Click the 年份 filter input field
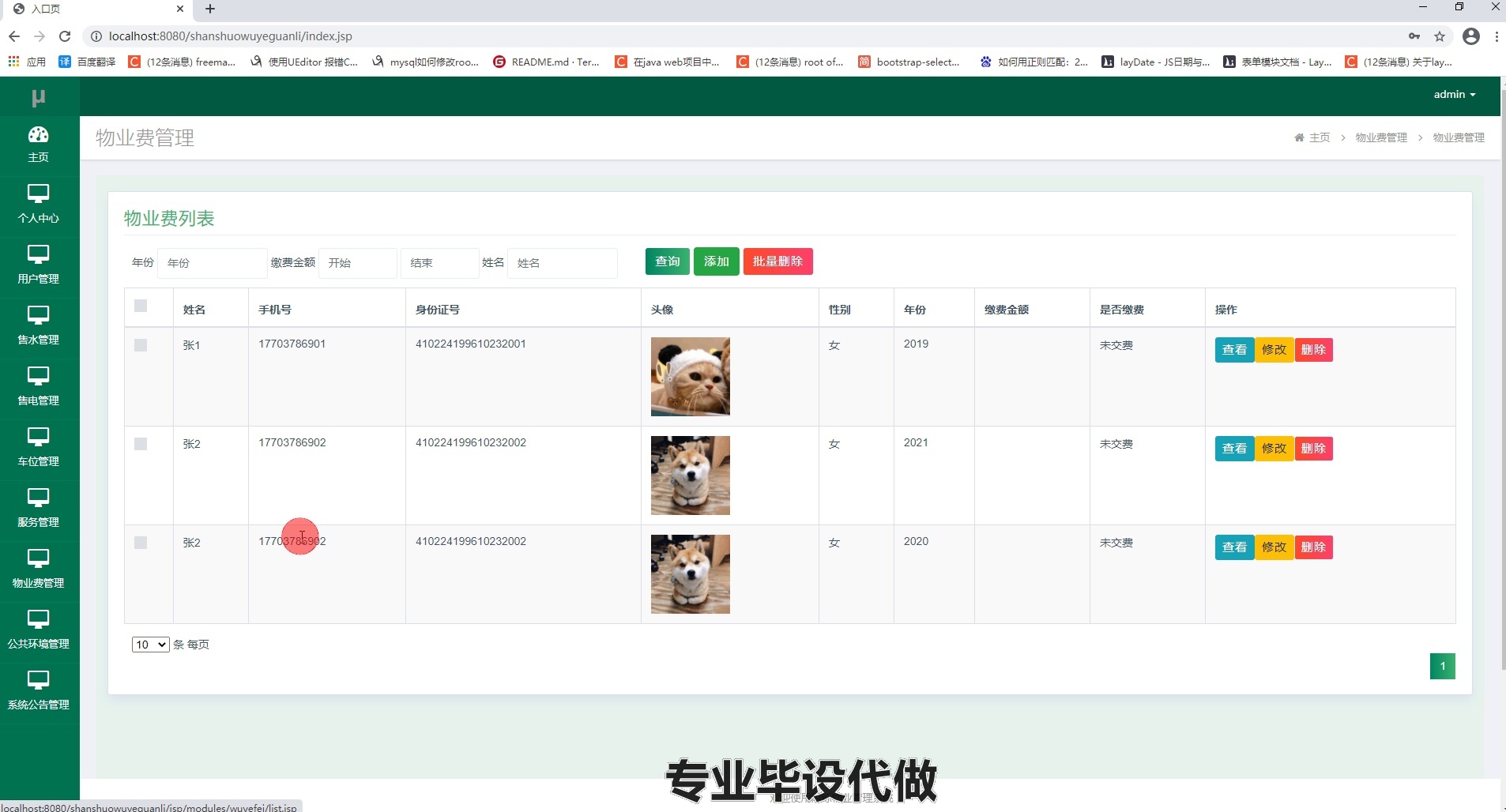The height and width of the screenshot is (812, 1506). coord(213,263)
